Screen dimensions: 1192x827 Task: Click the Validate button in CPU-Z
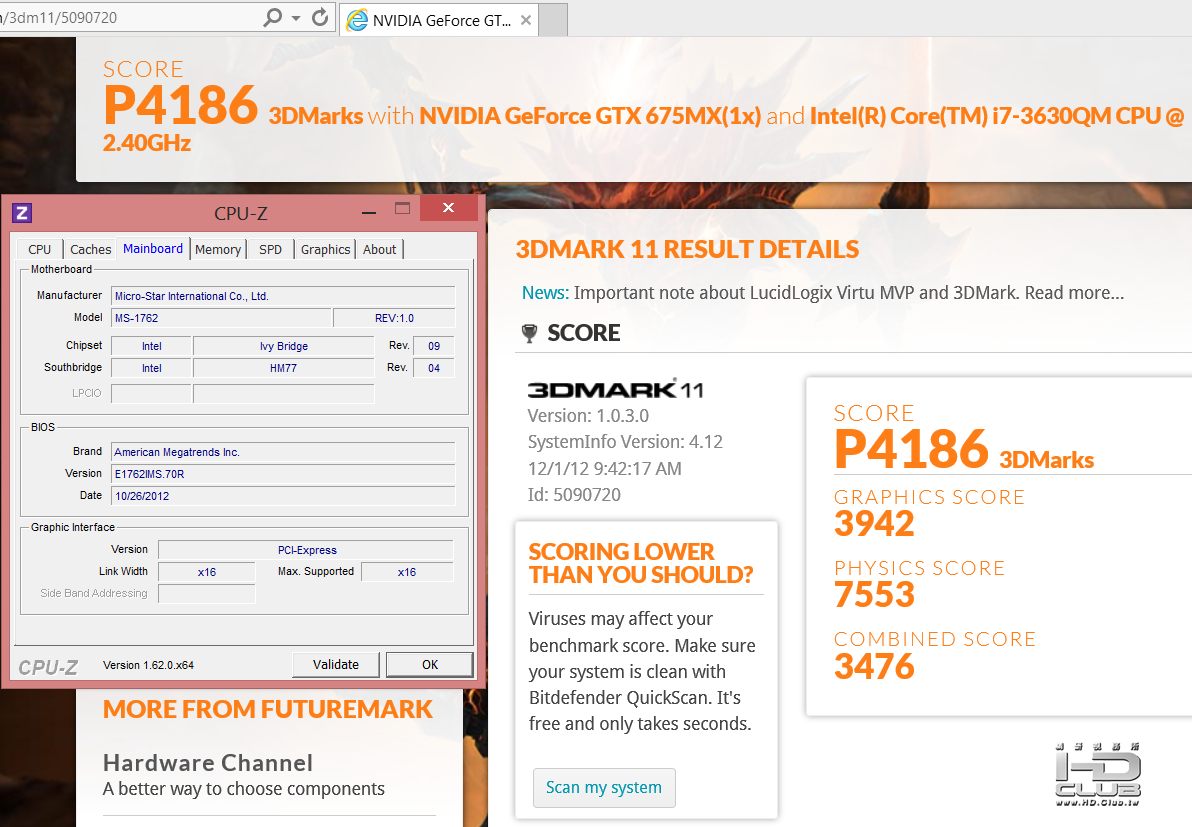[336, 664]
